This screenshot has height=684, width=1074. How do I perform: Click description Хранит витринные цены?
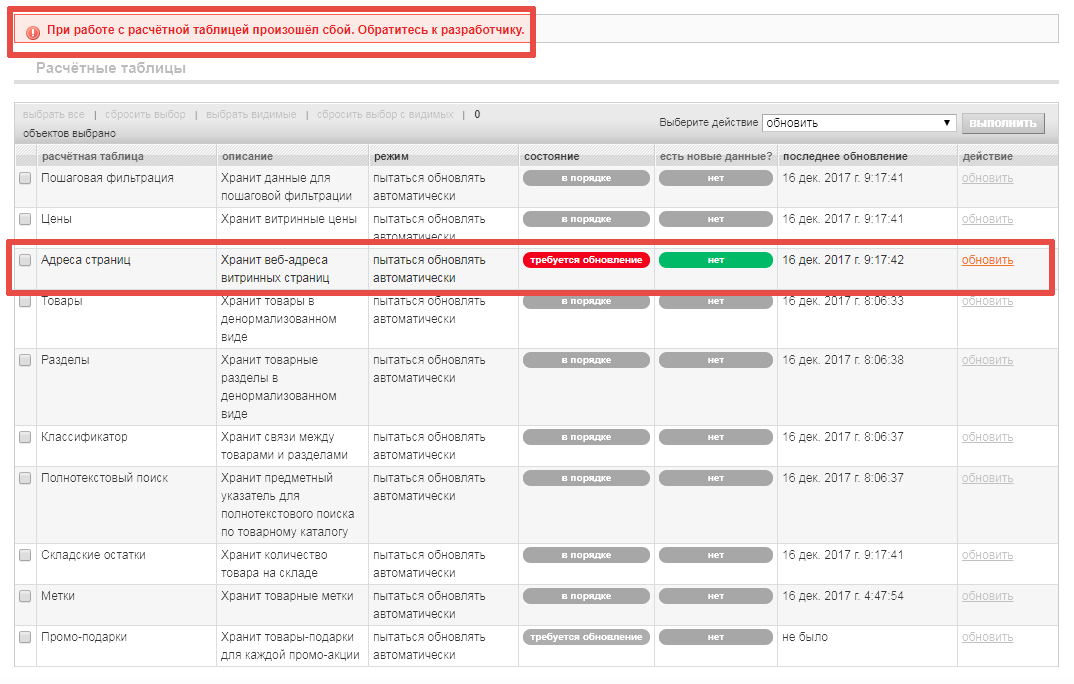click(288, 219)
